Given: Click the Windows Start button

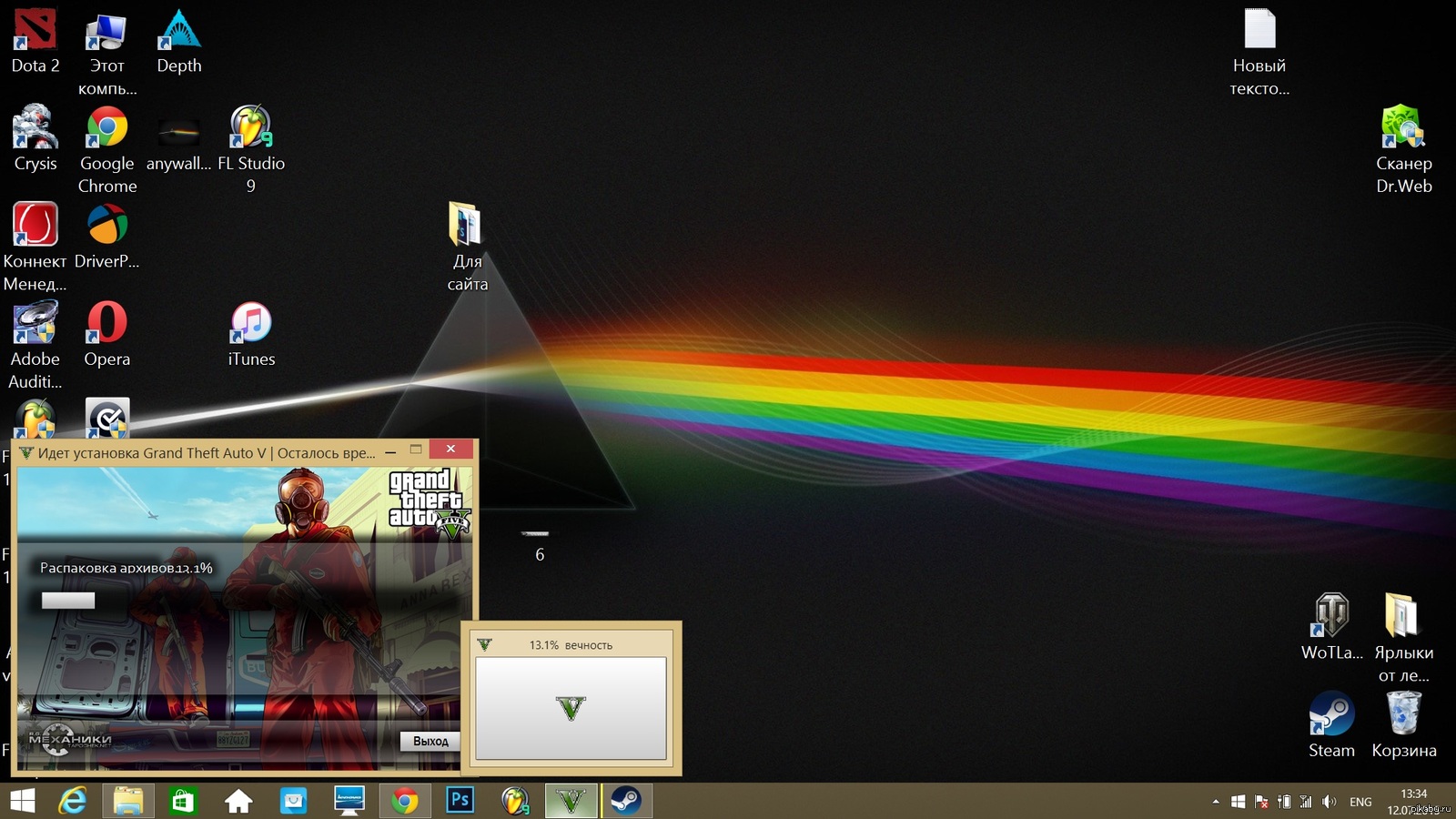Looking at the screenshot, I should pos(22,801).
